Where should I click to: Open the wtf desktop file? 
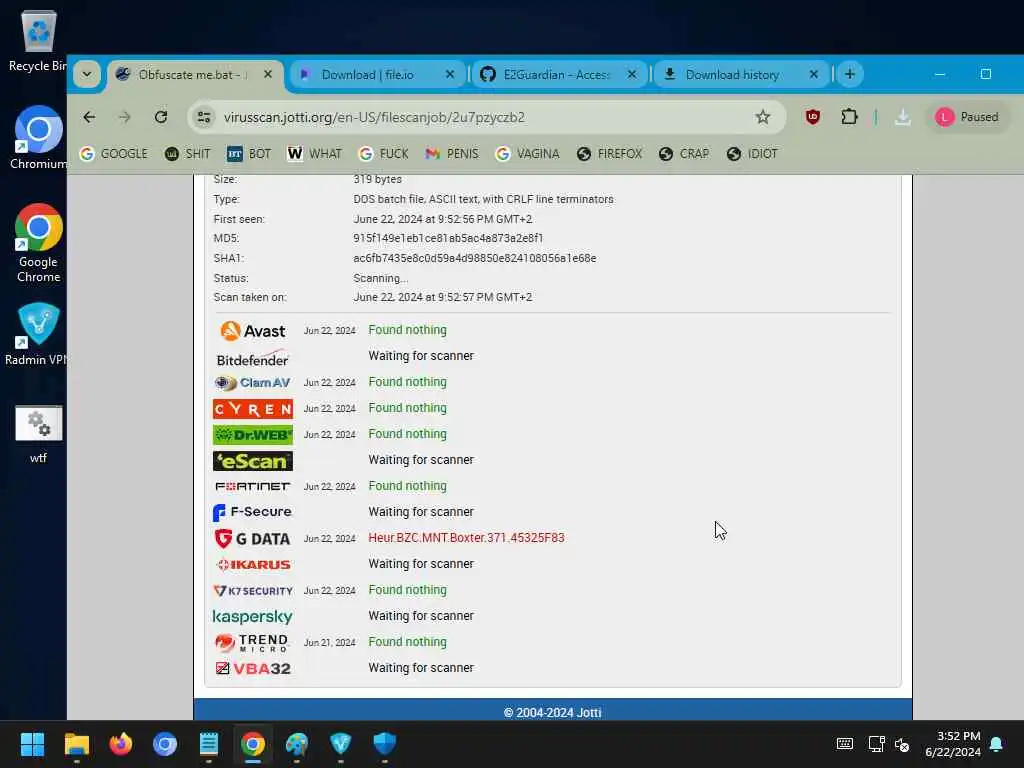point(39,434)
